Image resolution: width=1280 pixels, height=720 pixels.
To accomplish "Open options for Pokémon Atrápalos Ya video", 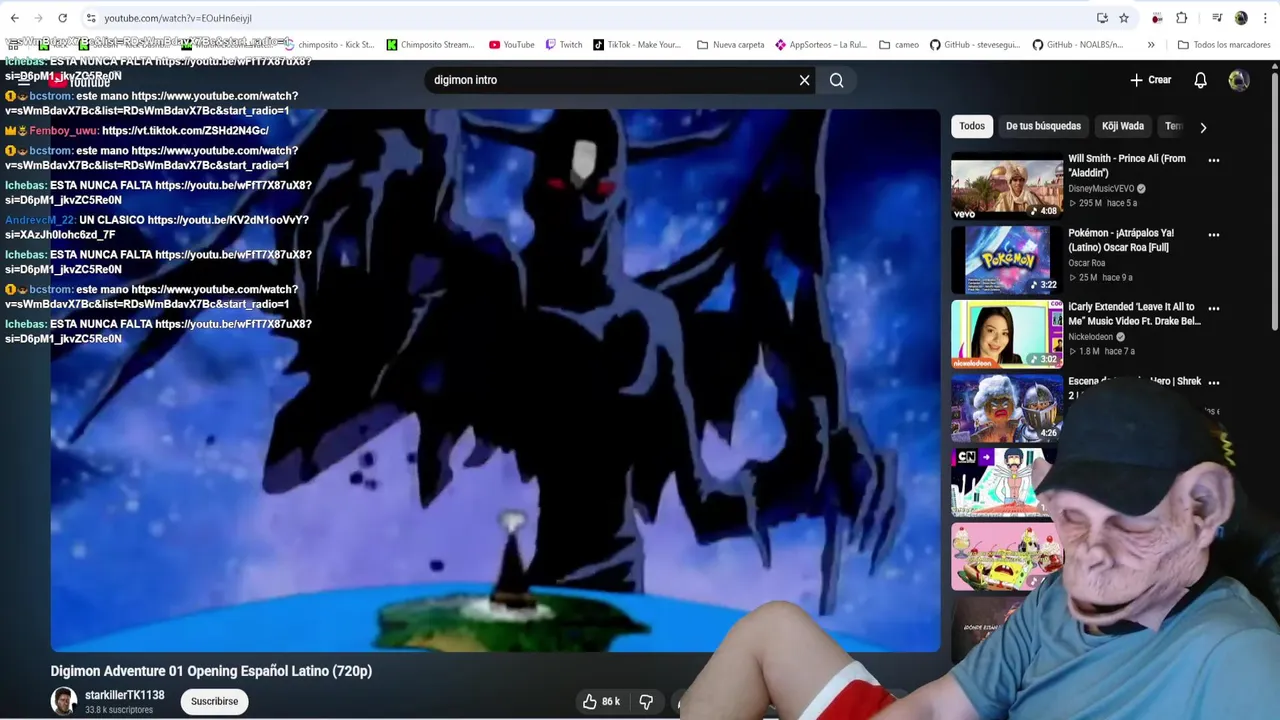I will coord(1214,235).
